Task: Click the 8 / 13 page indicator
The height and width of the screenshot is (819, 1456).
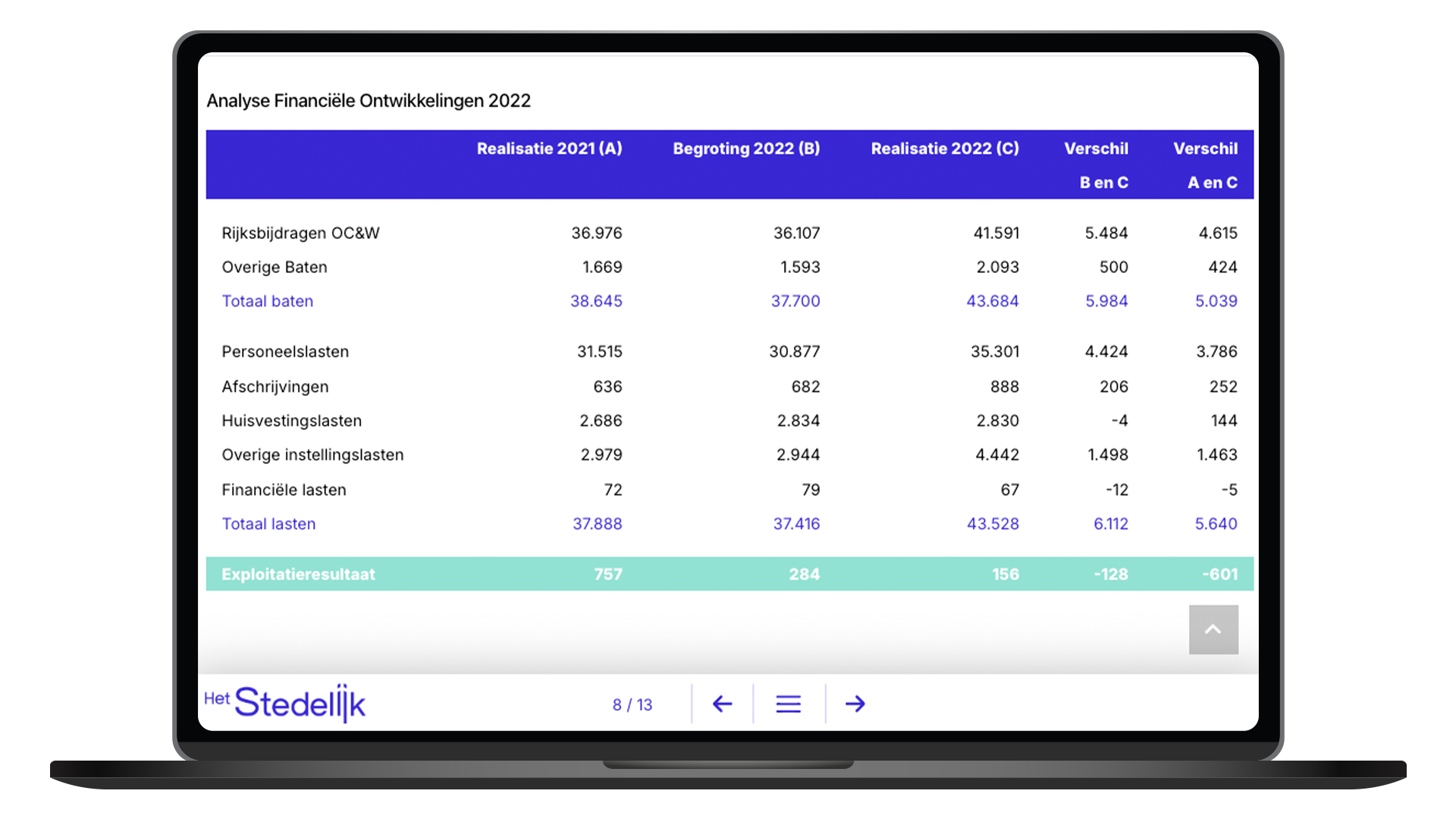Action: [632, 704]
